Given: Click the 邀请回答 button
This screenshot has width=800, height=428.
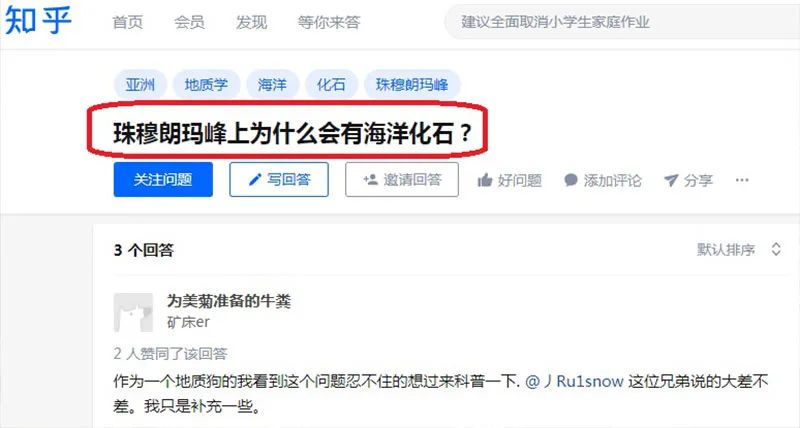Looking at the screenshot, I should [x=402, y=180].
